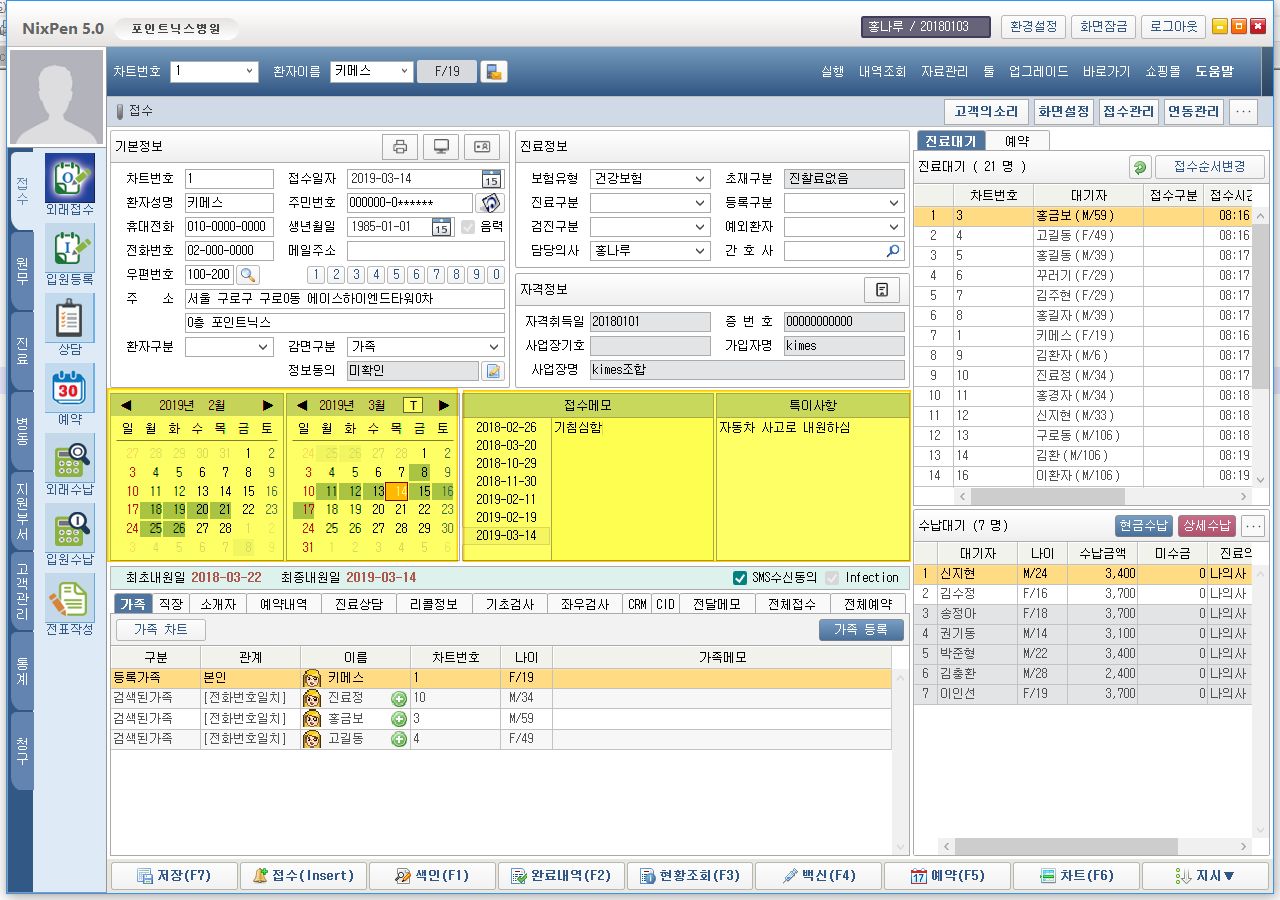
Task: Toggle the SMS수신동의 checkbox
Action: point(740,578)
